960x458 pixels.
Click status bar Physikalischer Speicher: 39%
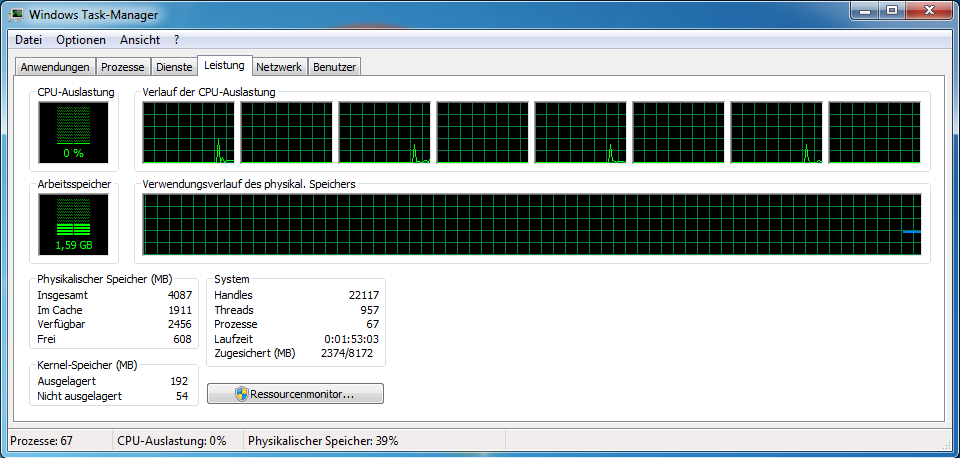(323, 441)
